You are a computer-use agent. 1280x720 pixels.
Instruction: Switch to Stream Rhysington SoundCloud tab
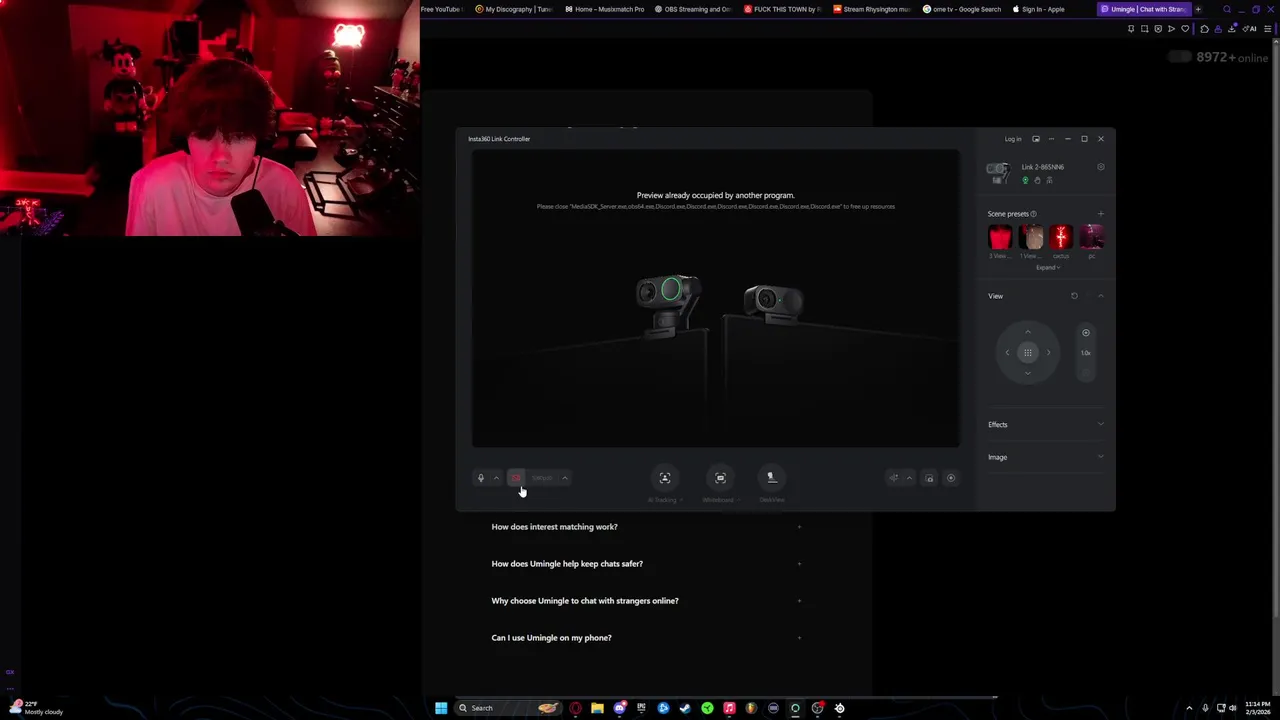872,9
